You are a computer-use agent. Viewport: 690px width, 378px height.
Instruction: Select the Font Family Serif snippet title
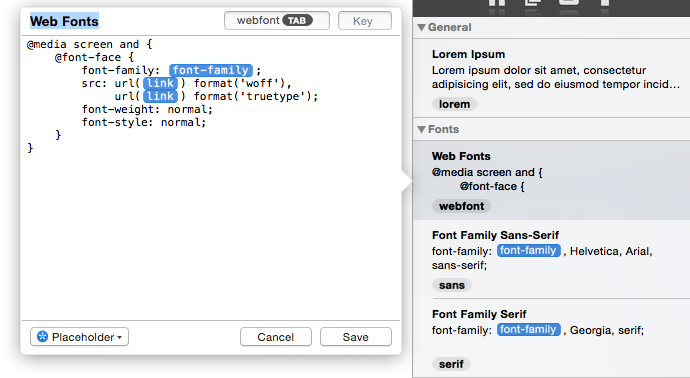[479, 314]
